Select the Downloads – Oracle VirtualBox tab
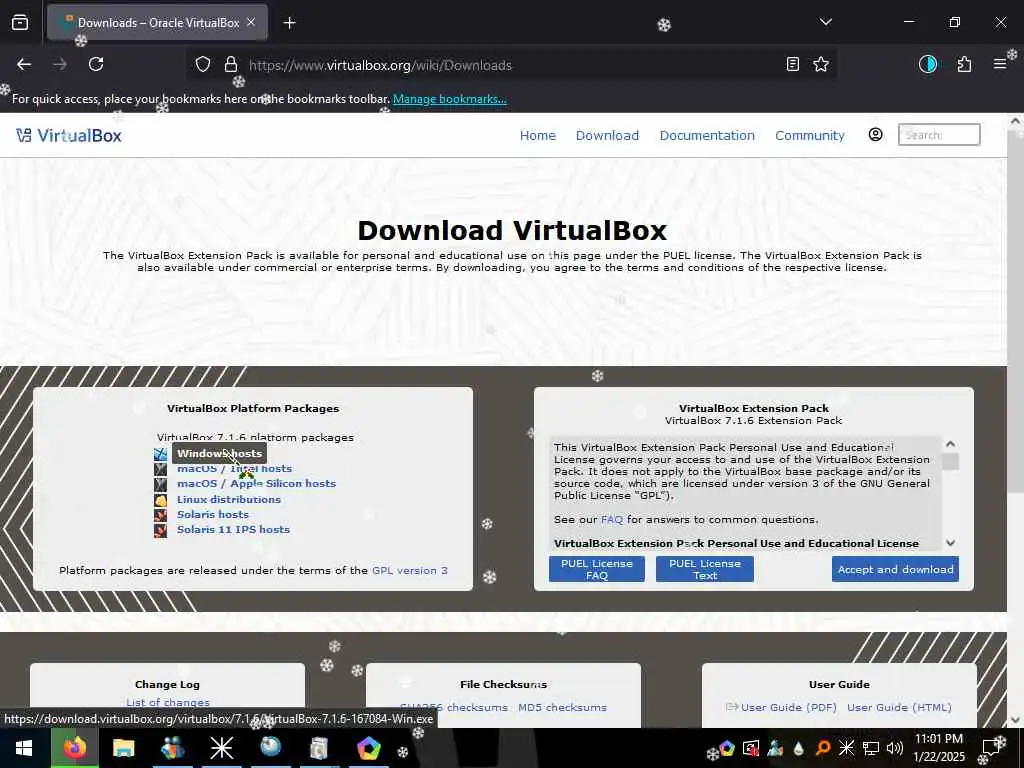1024x768 pixels. pos(157,22)
